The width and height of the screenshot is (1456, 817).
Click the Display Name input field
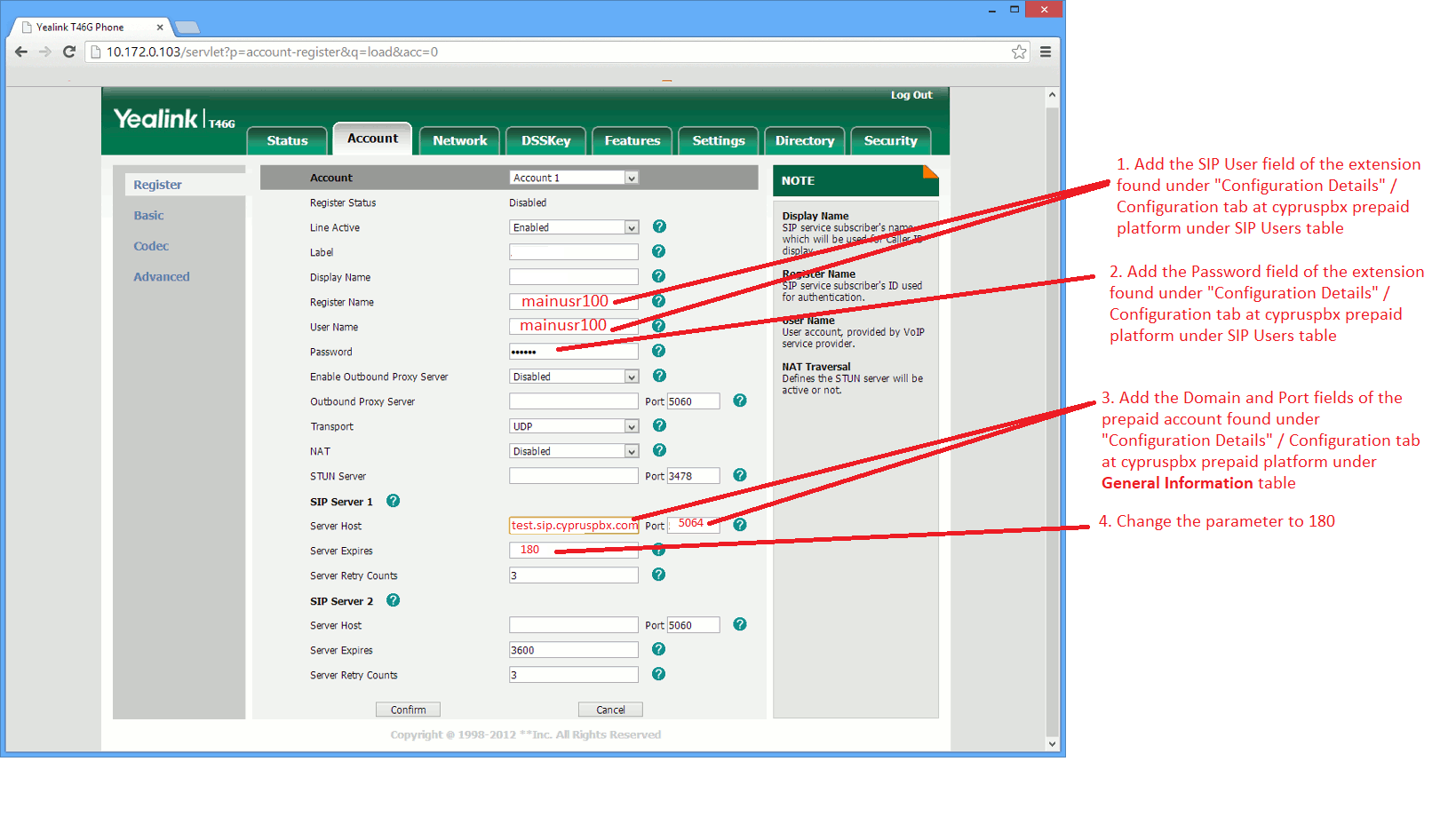(574, 277)
